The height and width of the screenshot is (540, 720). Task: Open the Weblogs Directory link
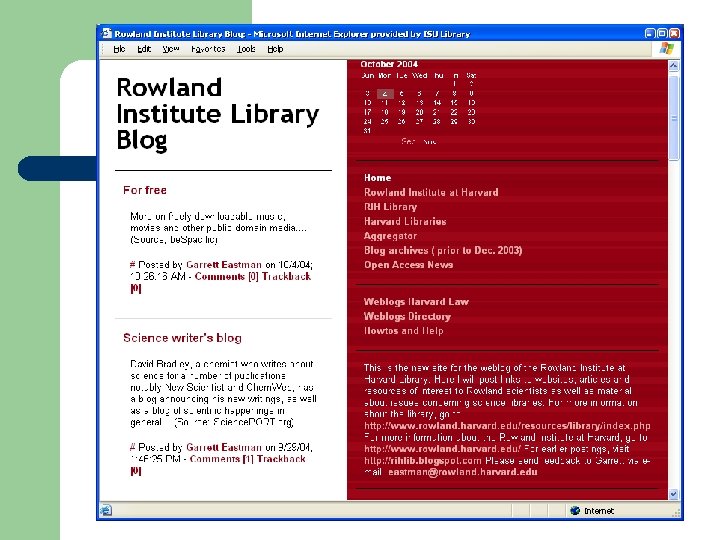point(407,316)
